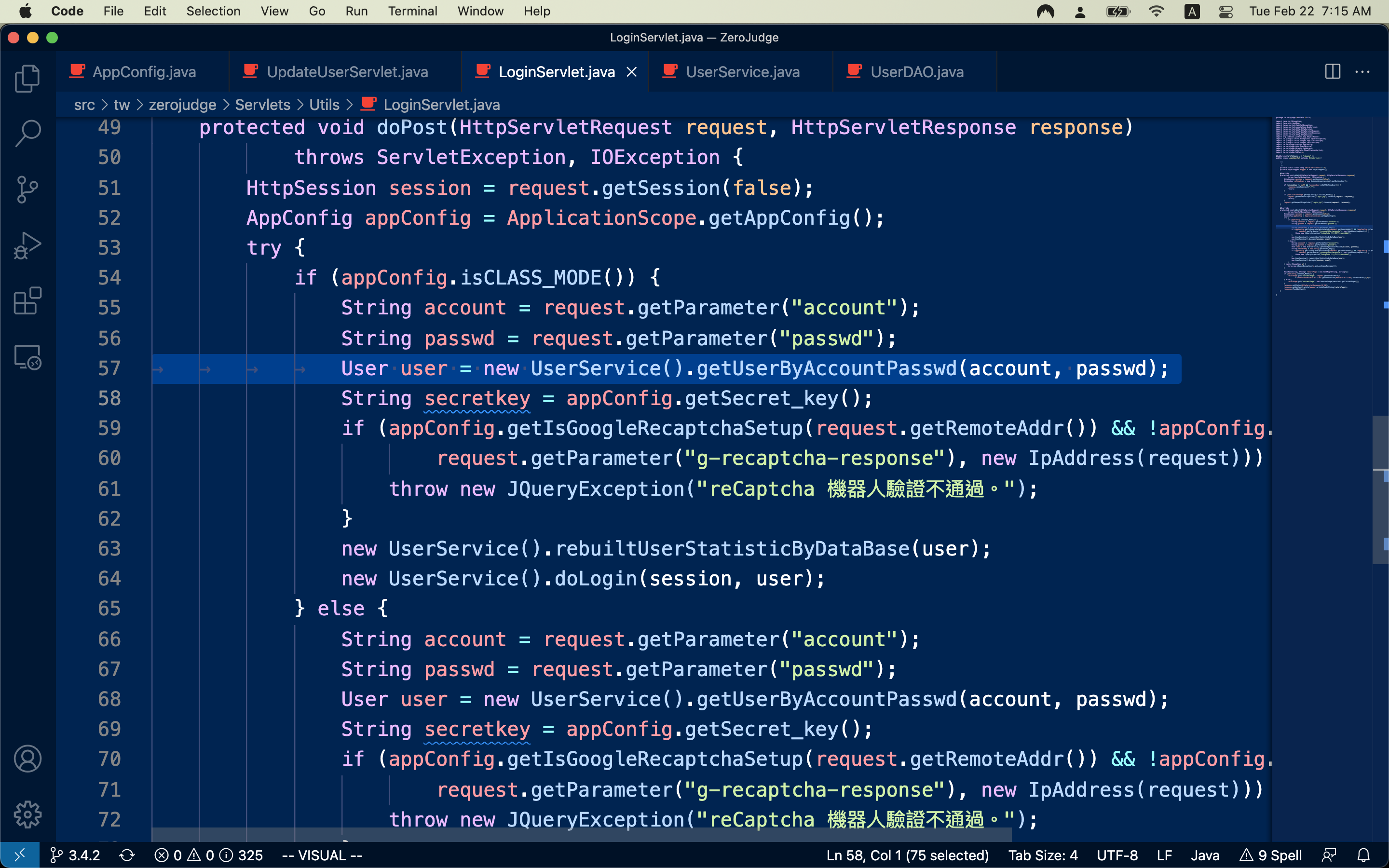The height and width of the screenshot is (868, 1389).
Task: Change end of line sequence LF
Action: click(x=1164, y=855)
